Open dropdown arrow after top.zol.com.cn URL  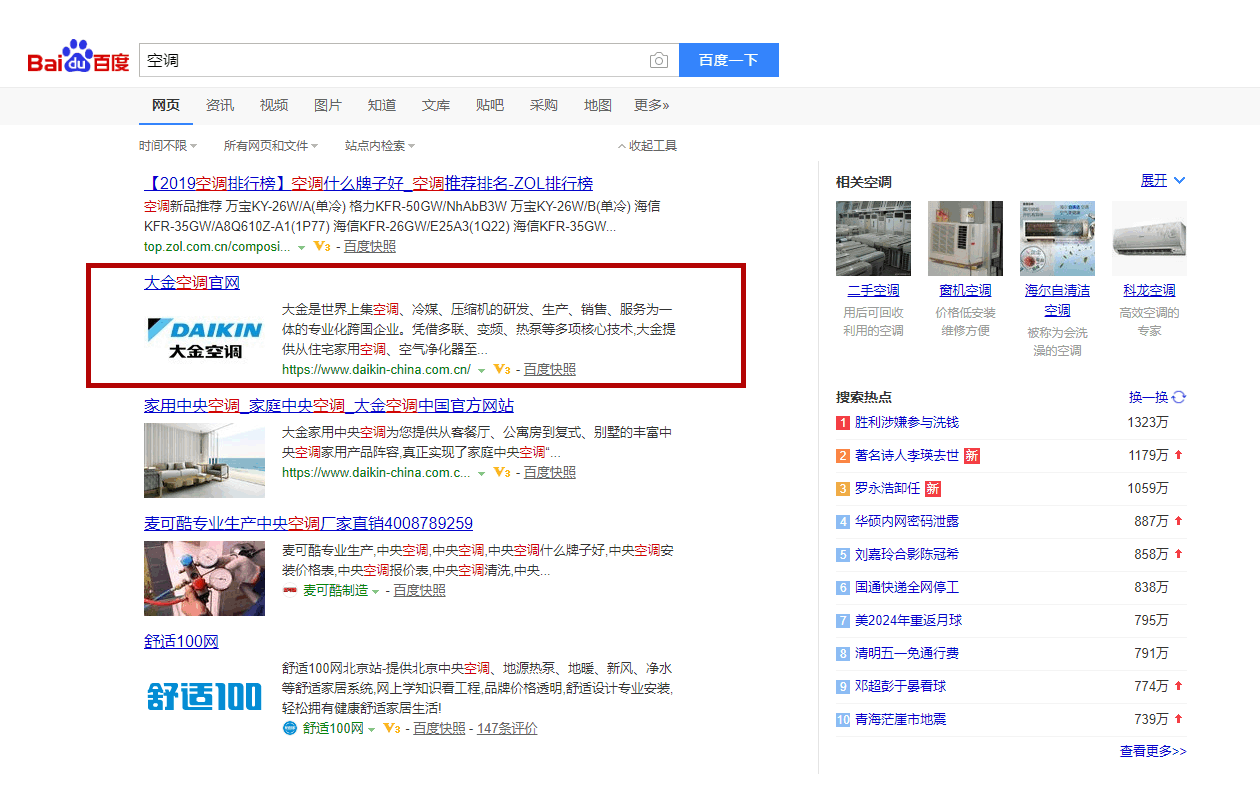click(x=302, y=247)
